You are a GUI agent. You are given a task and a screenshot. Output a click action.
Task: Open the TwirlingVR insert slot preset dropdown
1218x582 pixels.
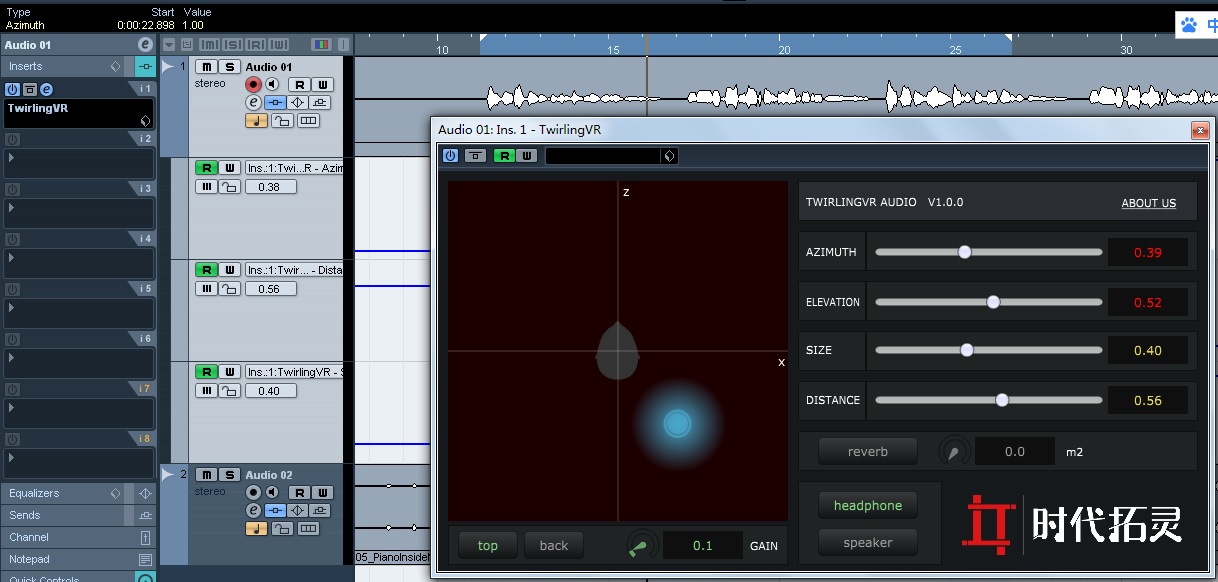coord(145,121)
